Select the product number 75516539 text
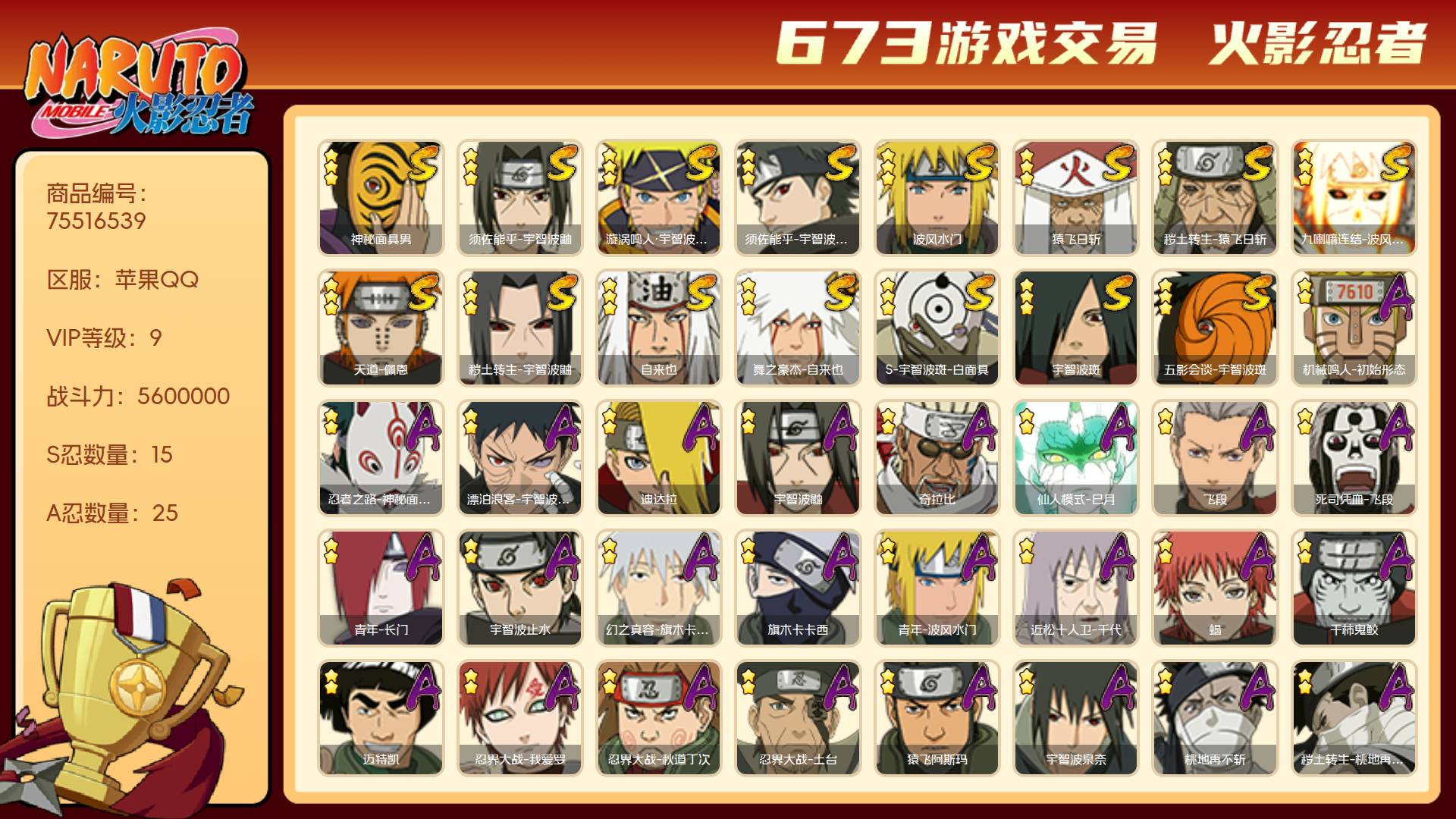Image resolution: width=1456 pixels, height=819 pixels. [x=96, y=221]
